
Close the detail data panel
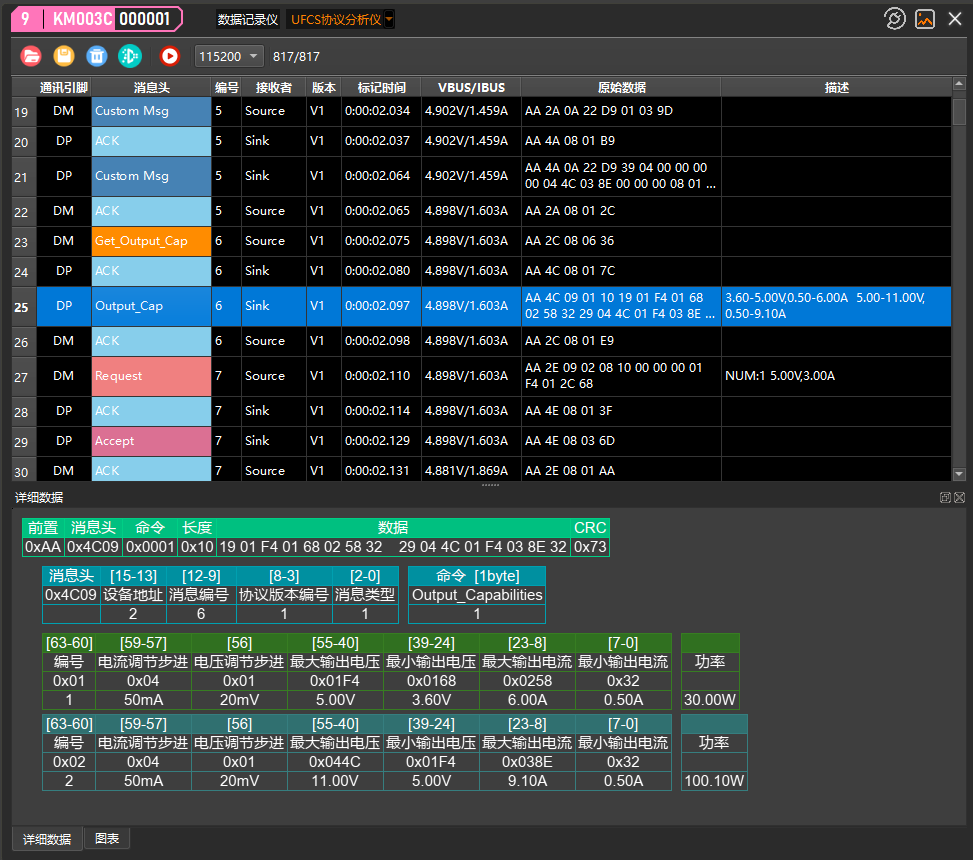[959, 497]
